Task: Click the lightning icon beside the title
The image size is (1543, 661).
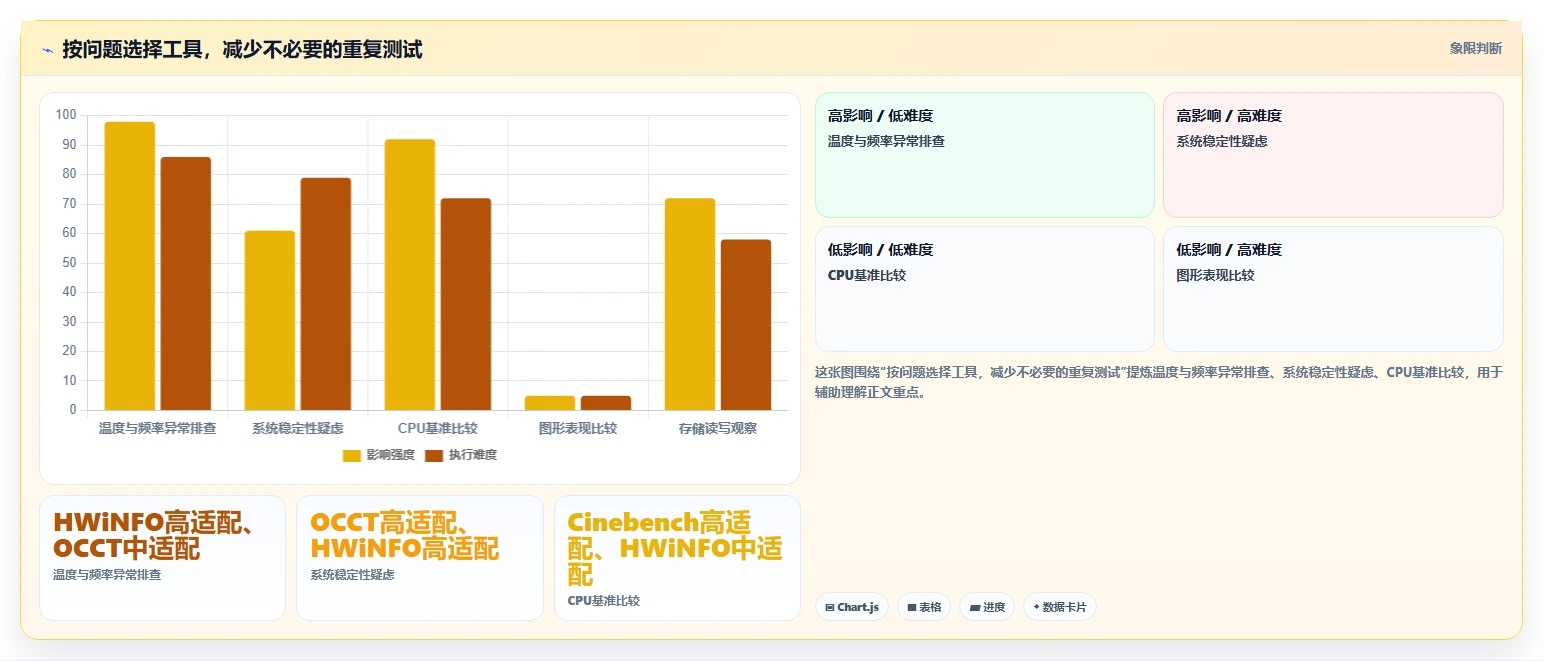Action: coord(47,50)
